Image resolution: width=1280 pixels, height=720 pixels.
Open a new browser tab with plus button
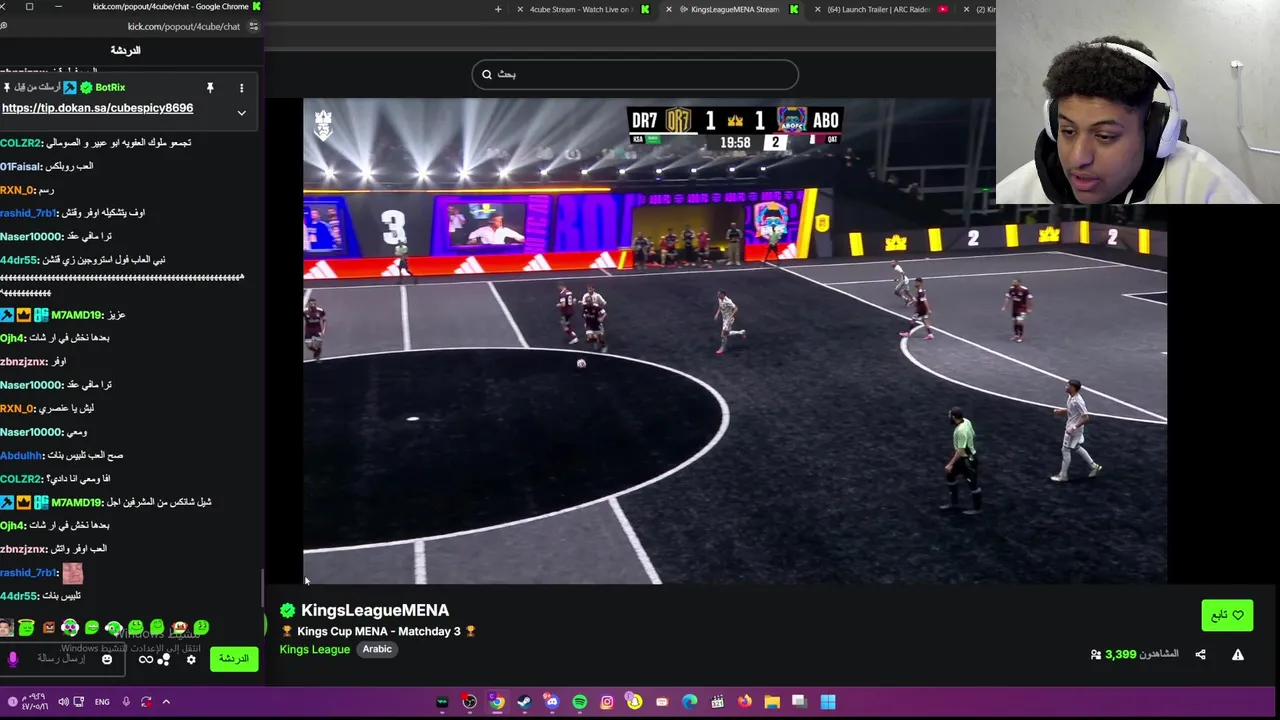click(x=498, y=9)
